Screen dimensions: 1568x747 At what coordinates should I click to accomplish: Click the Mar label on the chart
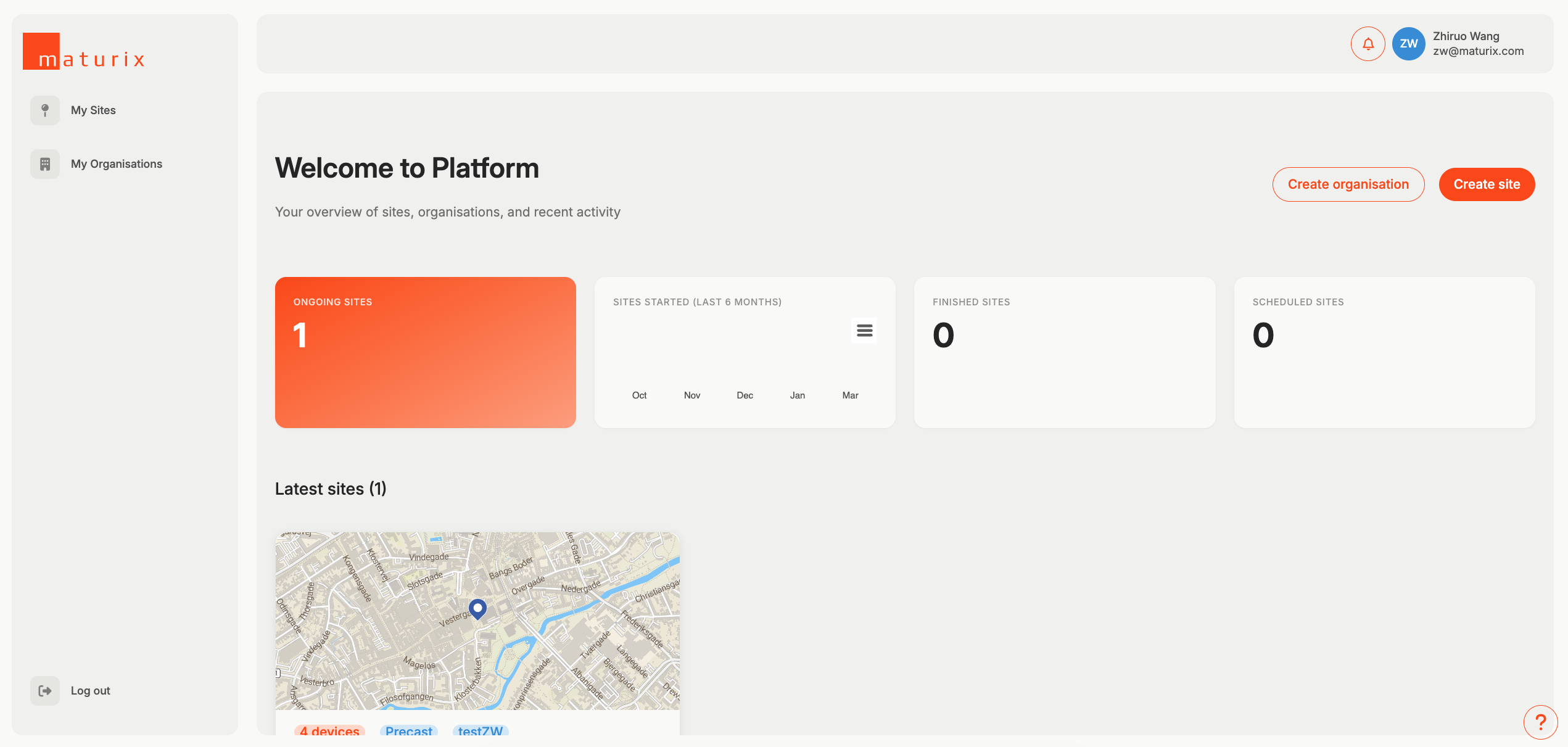click(x=850, y=395)
